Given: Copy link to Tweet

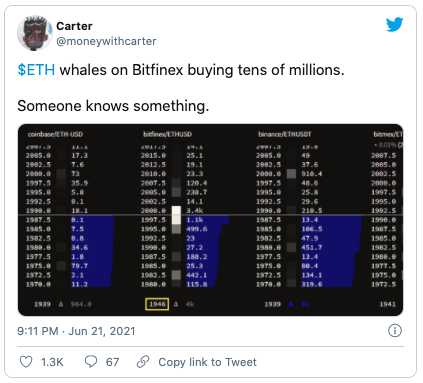Looking at the screenshot, I should [207, 362].
